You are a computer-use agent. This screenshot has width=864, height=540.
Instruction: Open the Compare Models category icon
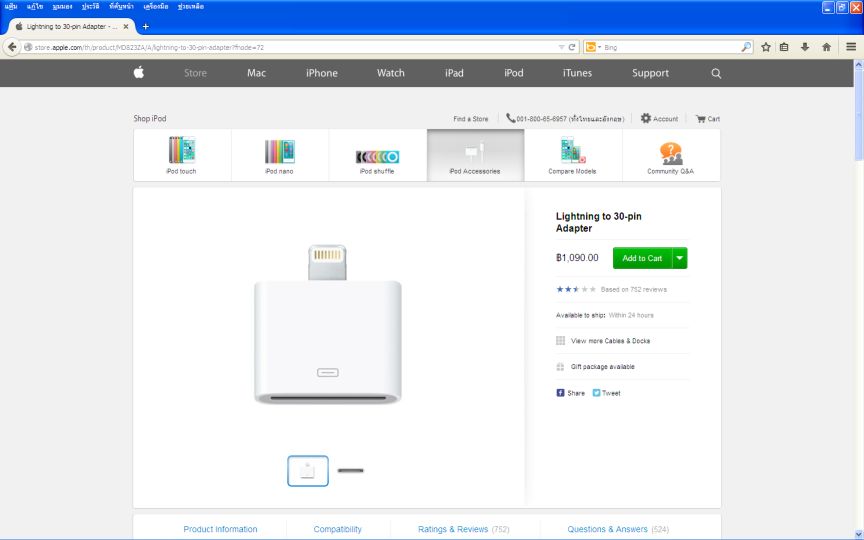coord(573,150)
